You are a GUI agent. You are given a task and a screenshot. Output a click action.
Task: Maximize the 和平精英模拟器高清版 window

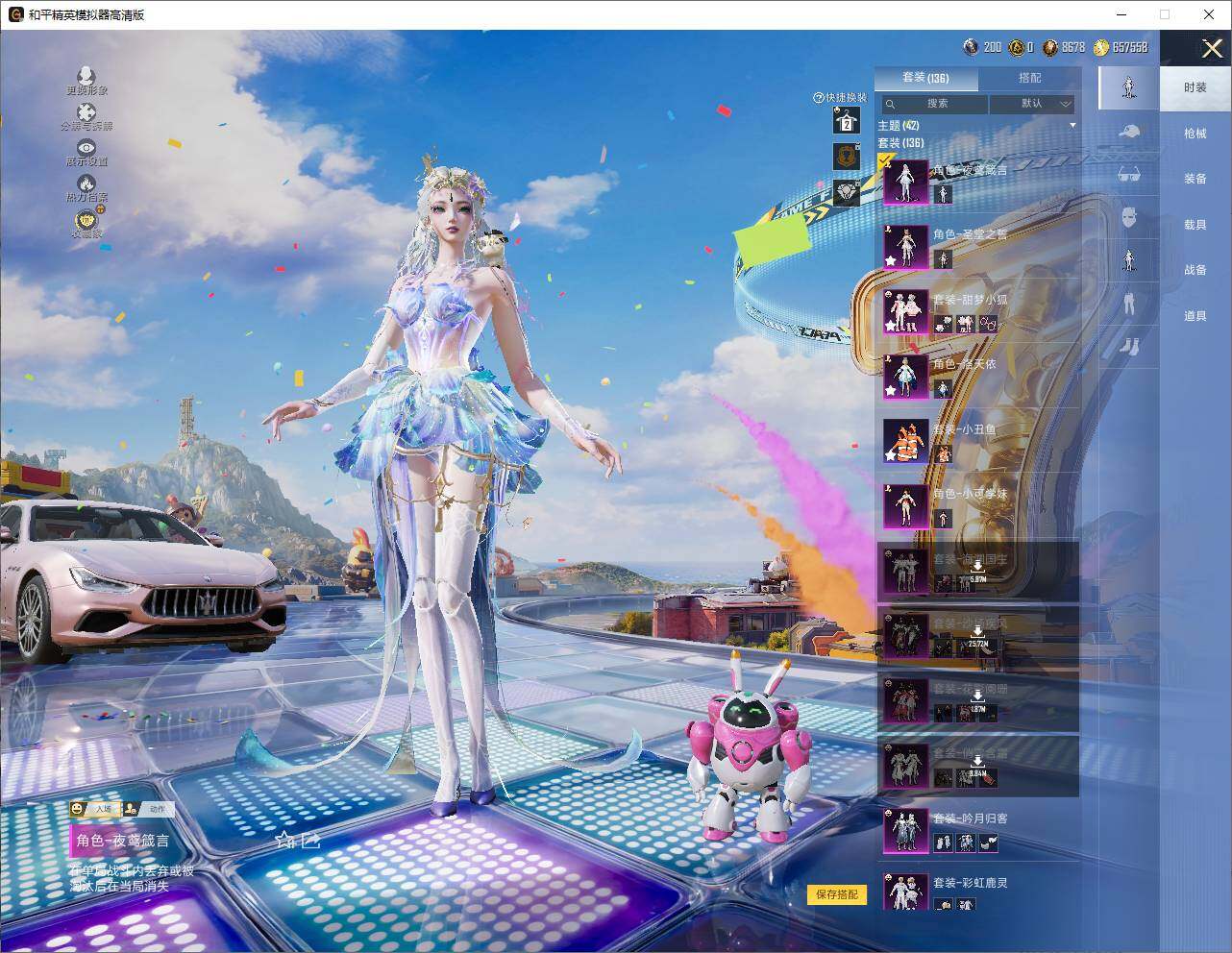1165,14
